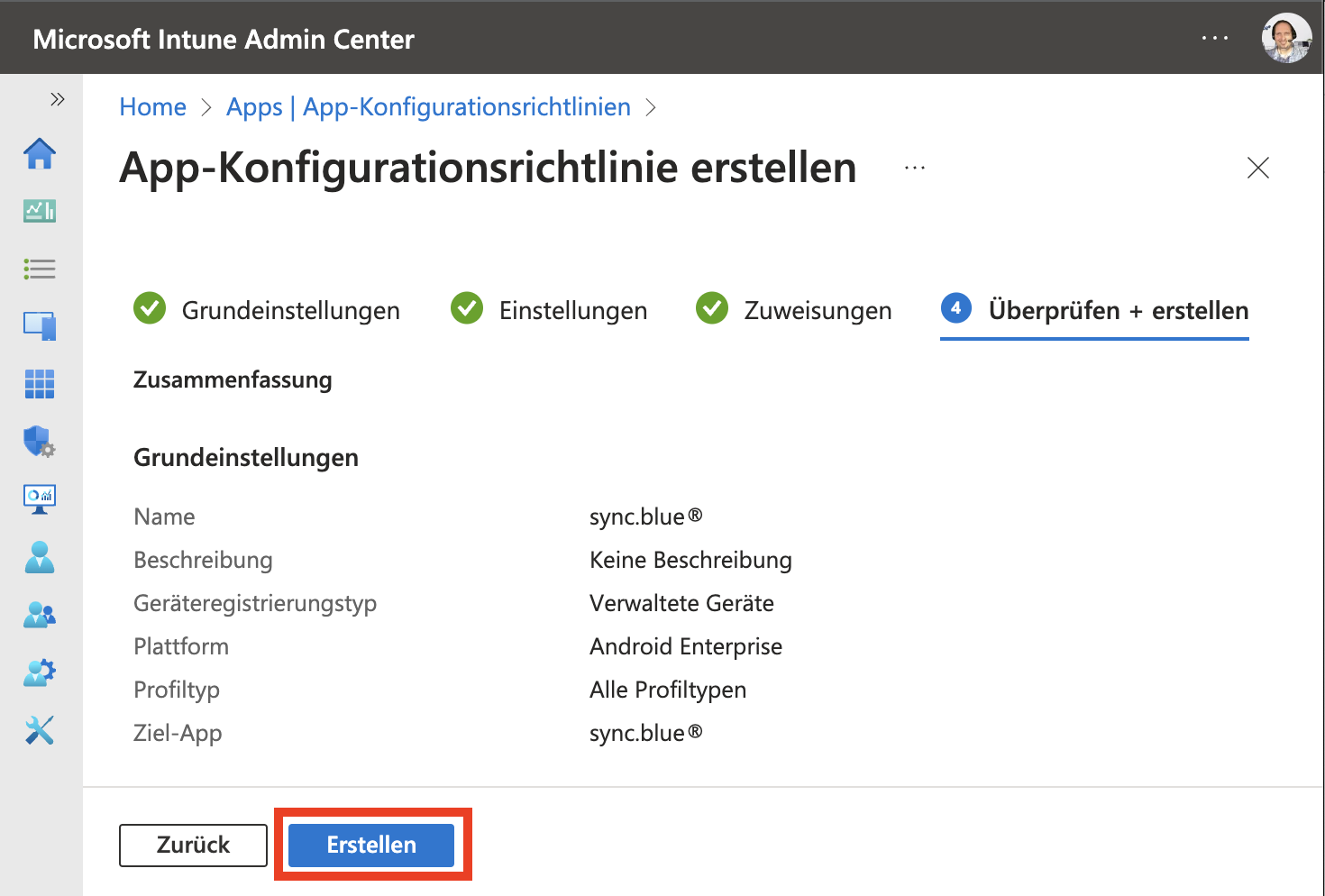Select 'Android Enterprise' platform value

(686, 646)
